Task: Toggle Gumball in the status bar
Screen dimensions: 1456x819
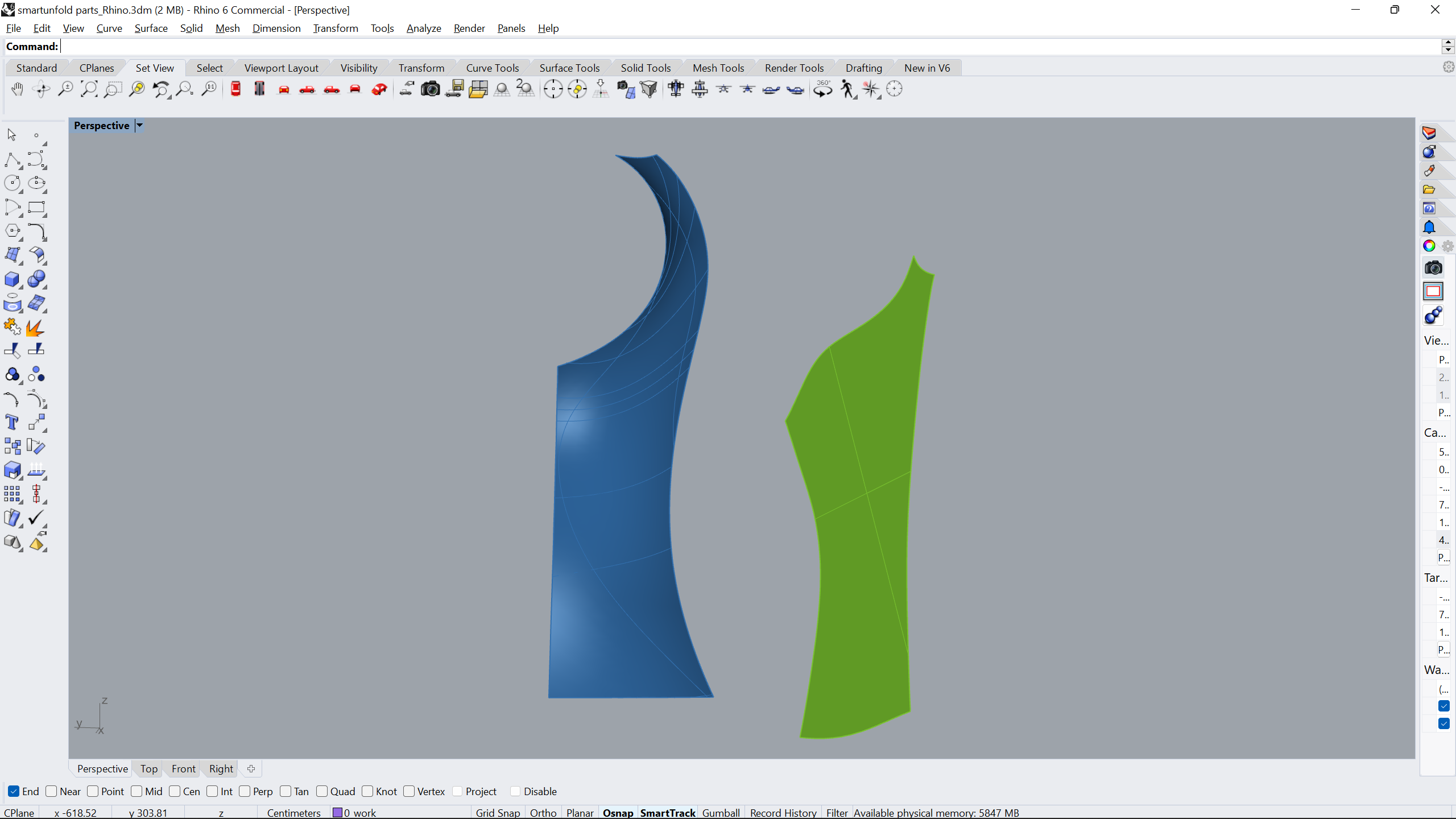Action: pyautogui.click(x=721, y=813)
